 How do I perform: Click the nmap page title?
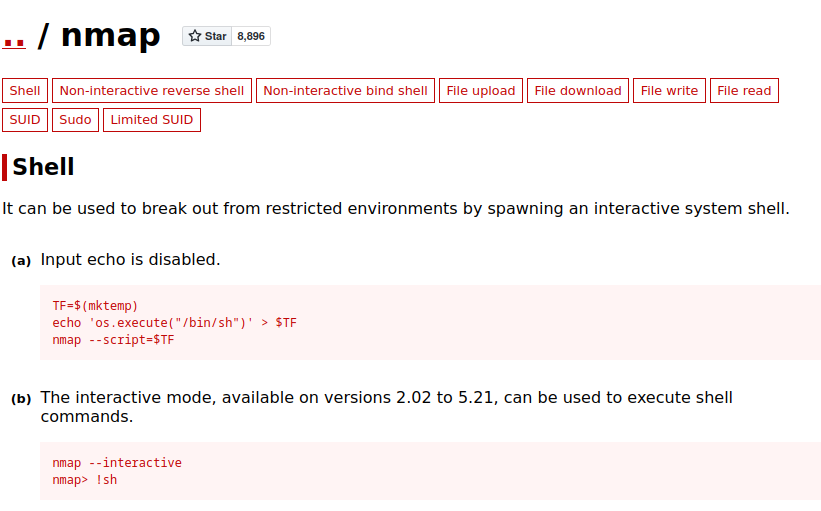click(x=110, y=36)
